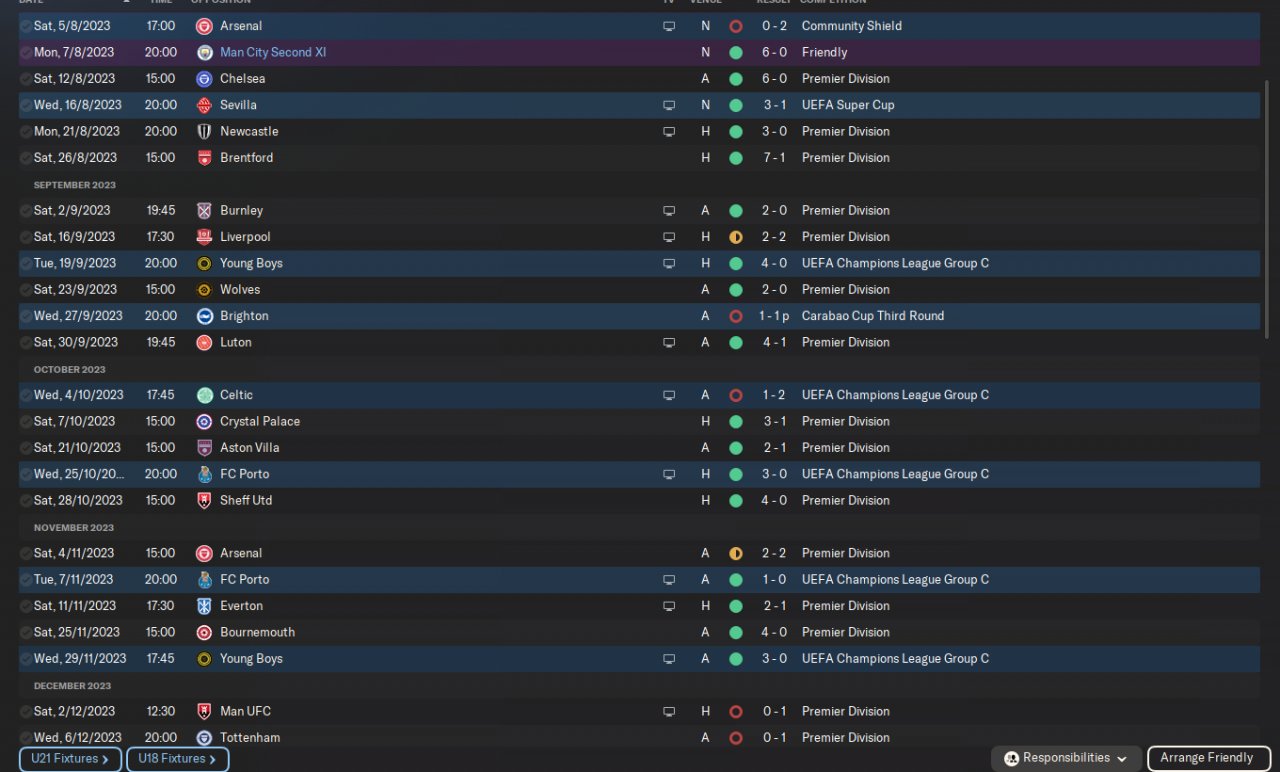Click the Man UFC club badge

pyautogui.click(x=204, y=711)
